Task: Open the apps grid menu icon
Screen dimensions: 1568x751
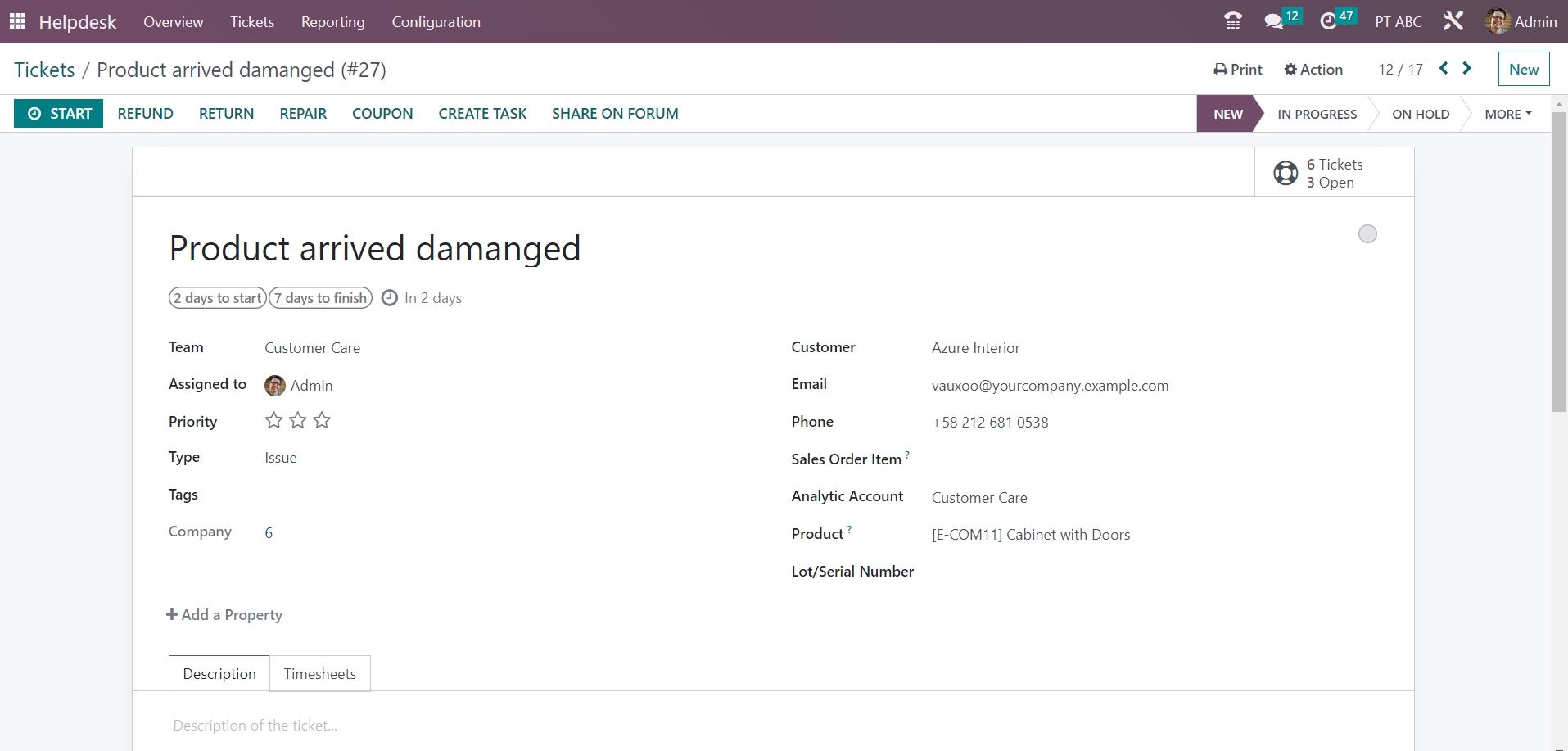Action: tap(17, 21)
